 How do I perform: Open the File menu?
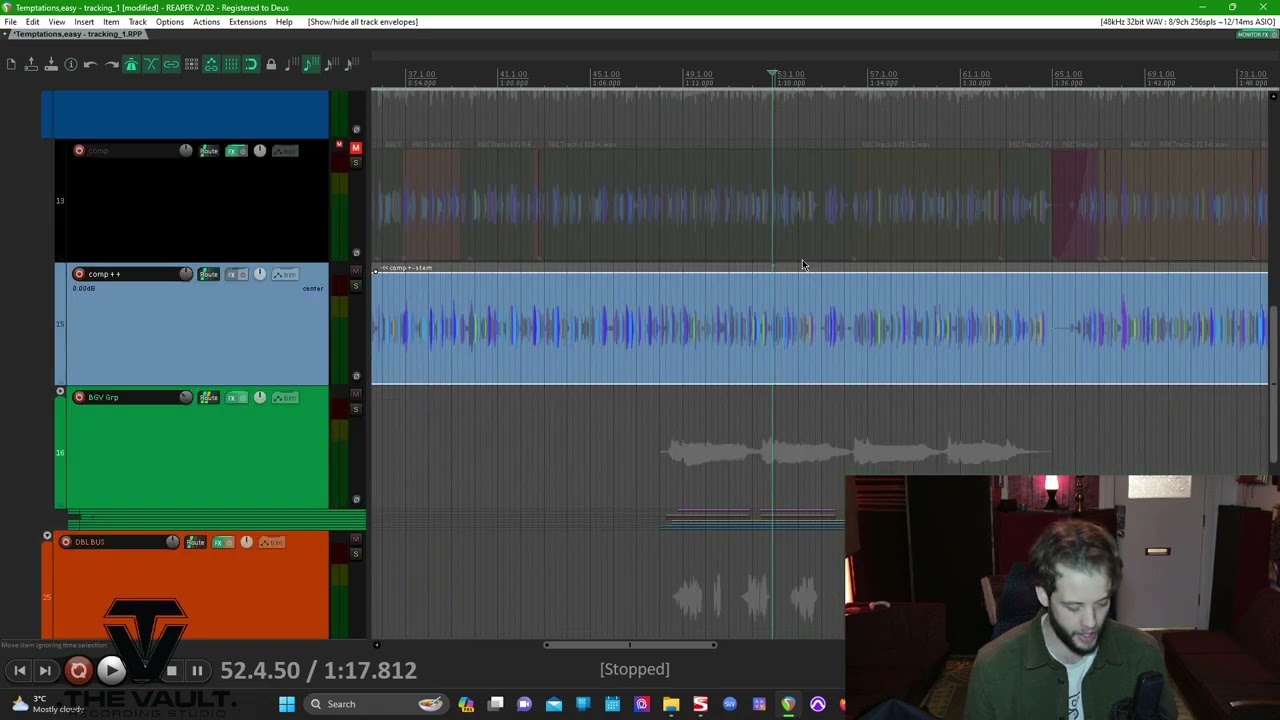click(10, 22)
